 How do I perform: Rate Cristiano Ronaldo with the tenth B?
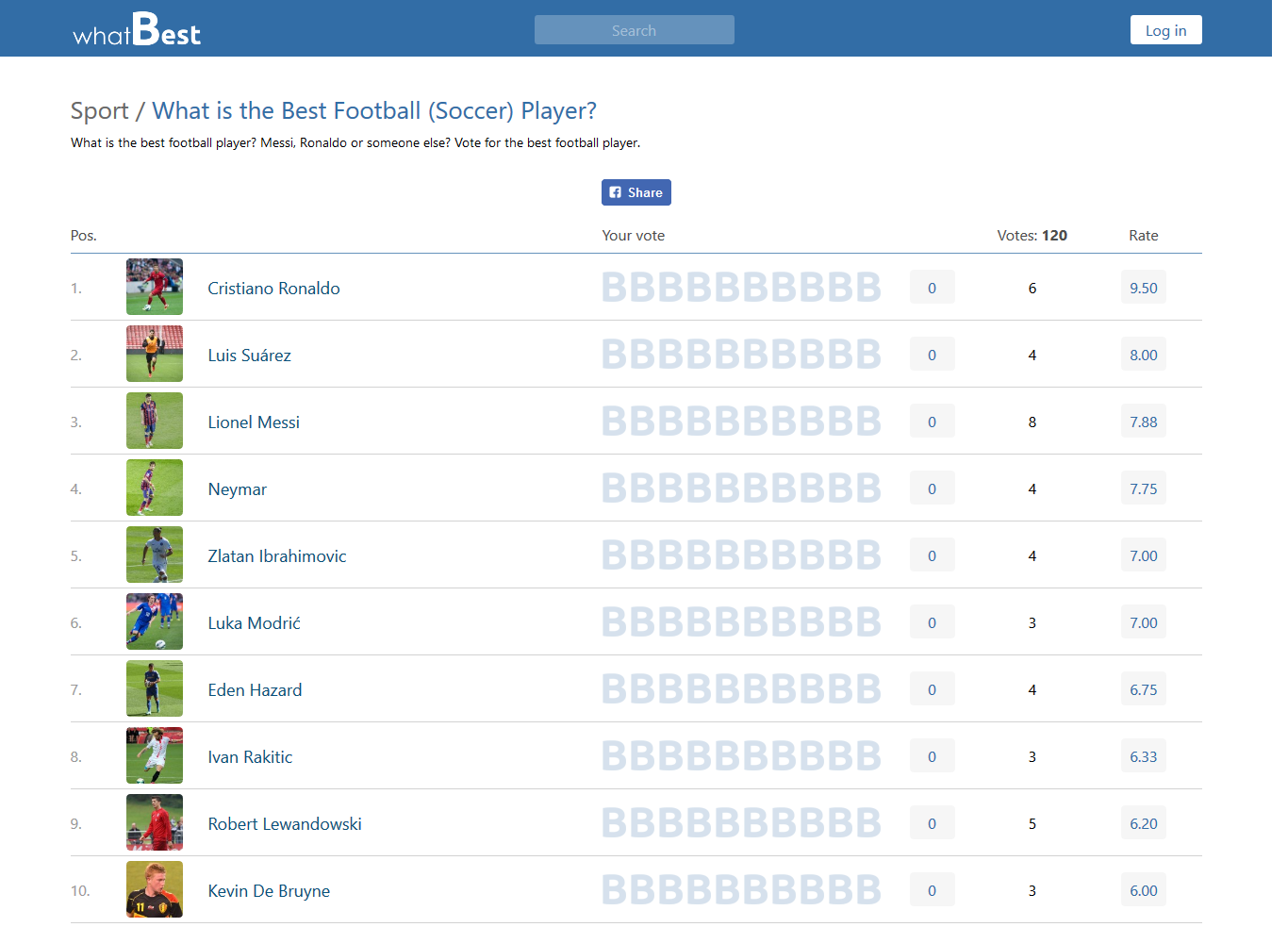click(868, 288)
